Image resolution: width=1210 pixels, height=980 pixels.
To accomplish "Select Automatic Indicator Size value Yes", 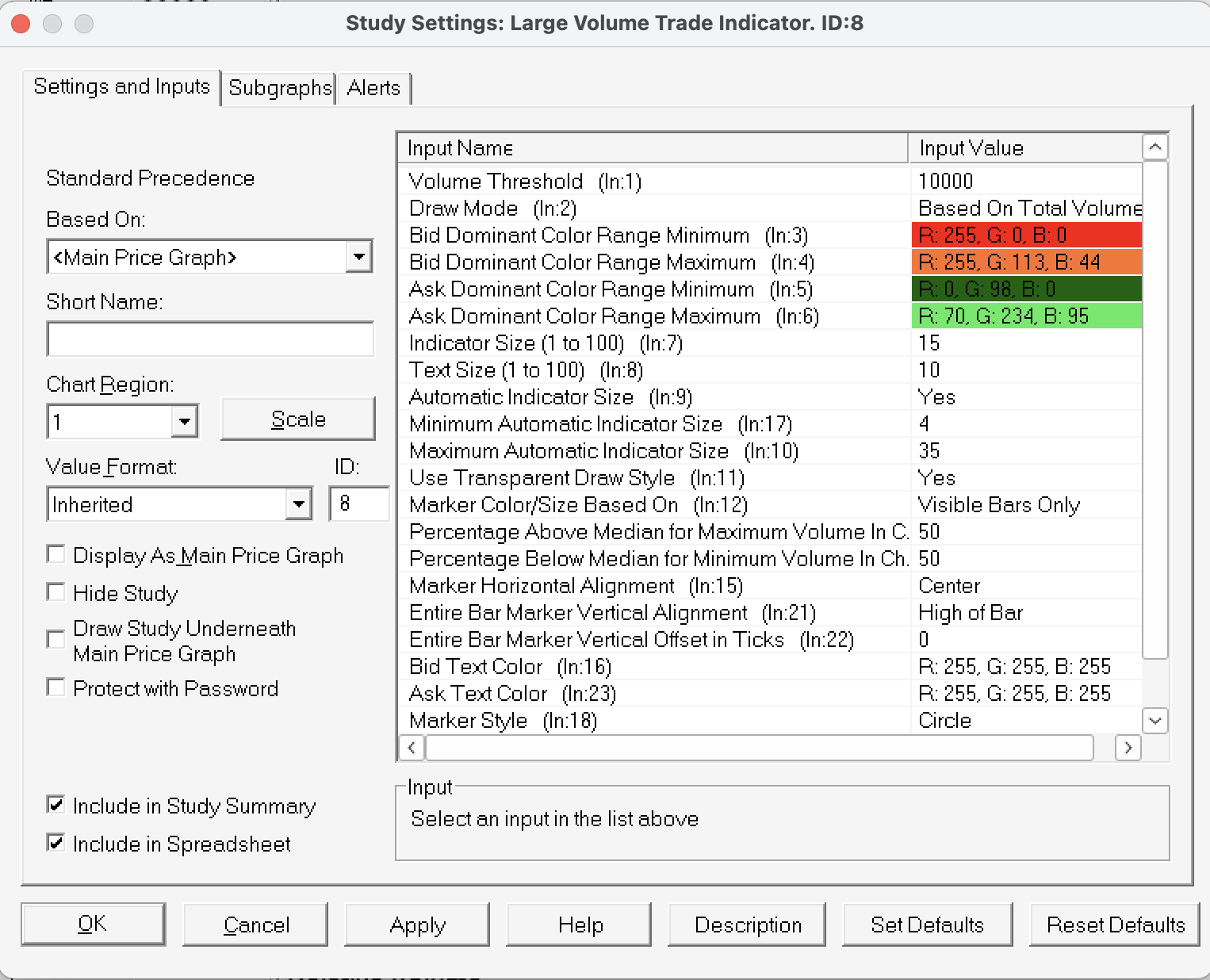I will (936, 397).
